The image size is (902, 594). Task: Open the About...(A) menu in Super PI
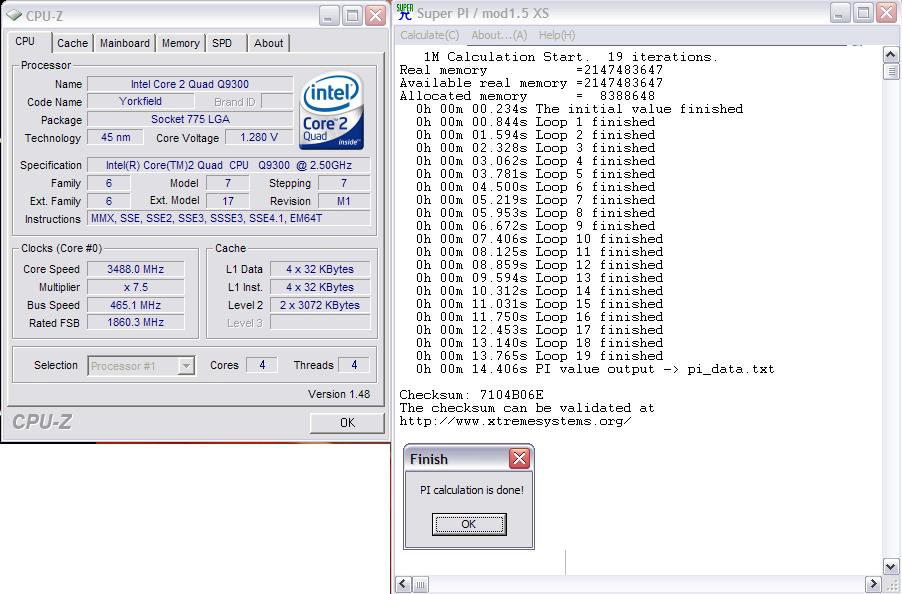(x=499, y=35)
